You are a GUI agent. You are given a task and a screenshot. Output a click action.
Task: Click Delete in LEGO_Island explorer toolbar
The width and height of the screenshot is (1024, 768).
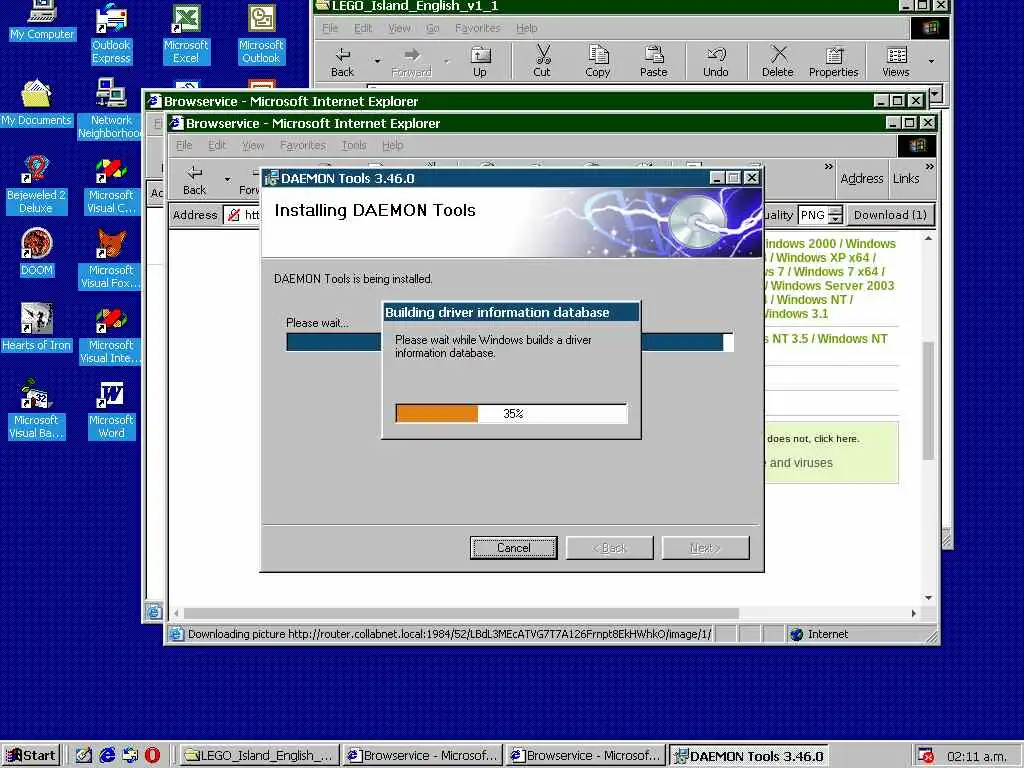pyautogui.click(x=778, y=62)
